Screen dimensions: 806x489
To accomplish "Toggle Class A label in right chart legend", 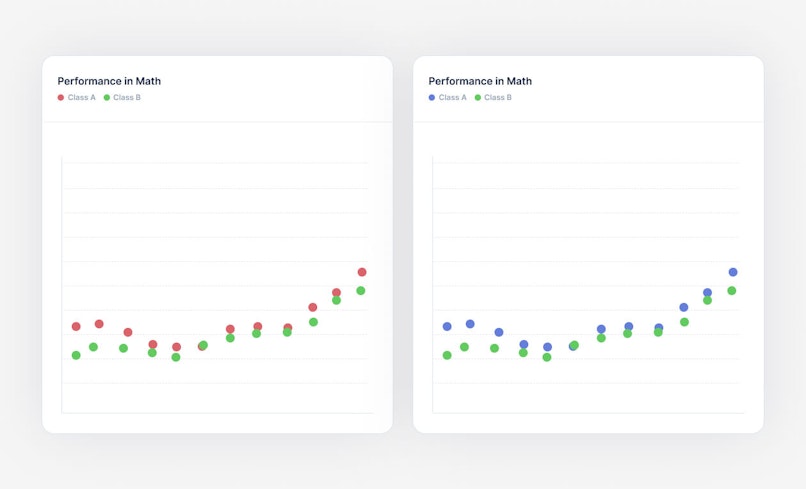I will point(452,98).
